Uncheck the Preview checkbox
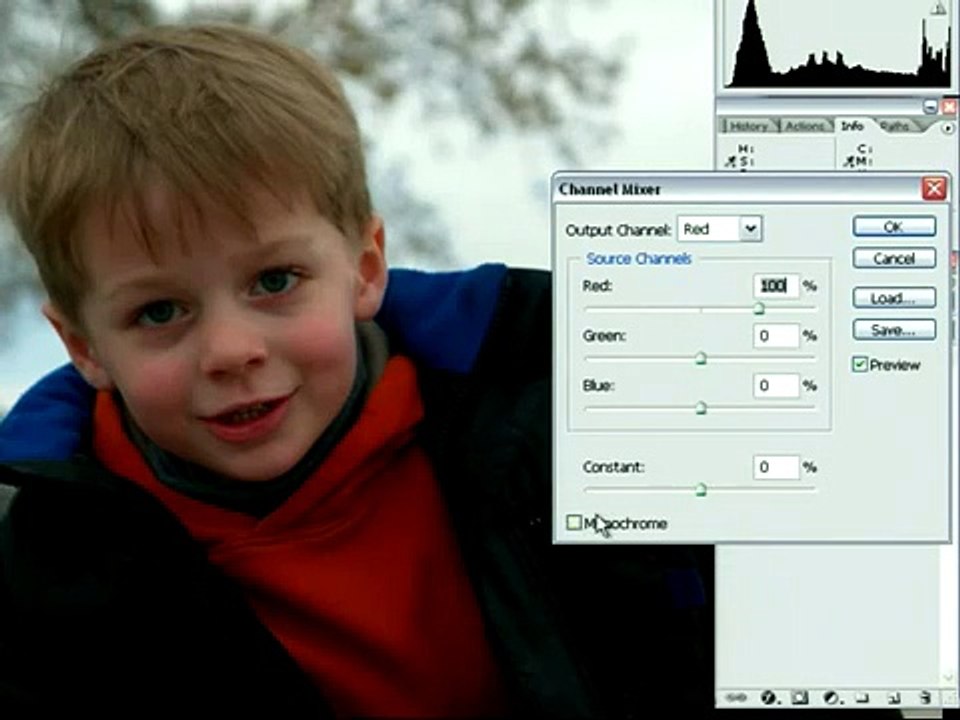 [x=860, y=365]
